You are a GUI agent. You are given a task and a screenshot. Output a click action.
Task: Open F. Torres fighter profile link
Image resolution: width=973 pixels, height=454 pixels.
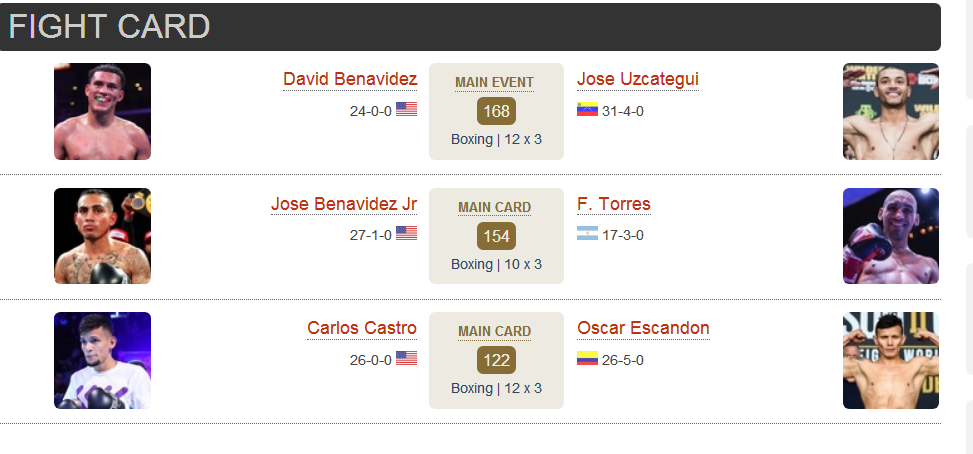point(614,204)
